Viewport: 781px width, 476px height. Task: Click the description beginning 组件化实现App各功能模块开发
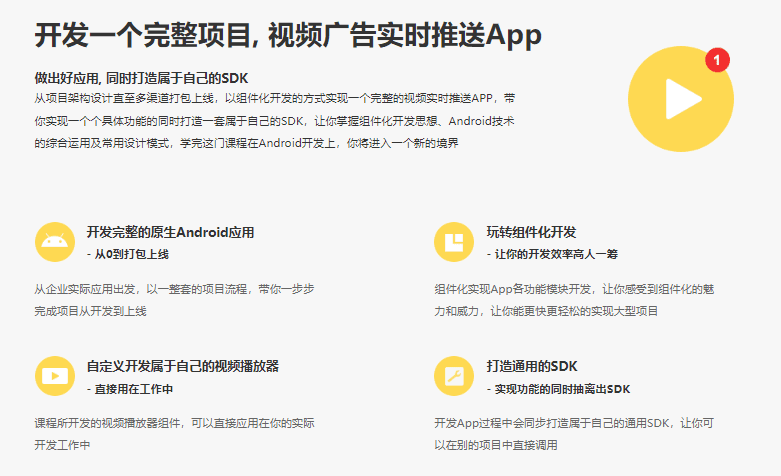pyautogui.click(x=574, y=300)
